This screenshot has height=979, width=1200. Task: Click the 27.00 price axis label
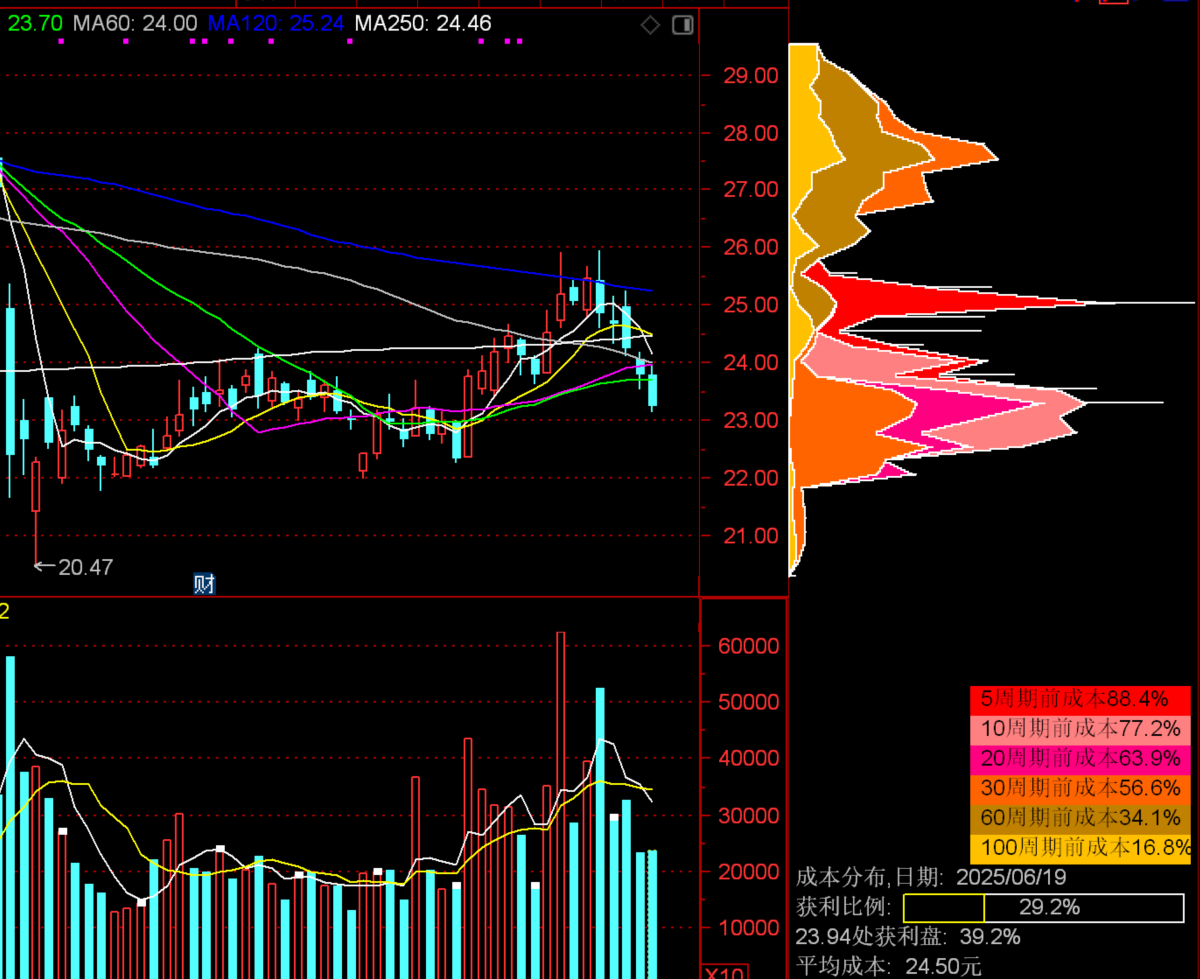(x=751, y=189)
